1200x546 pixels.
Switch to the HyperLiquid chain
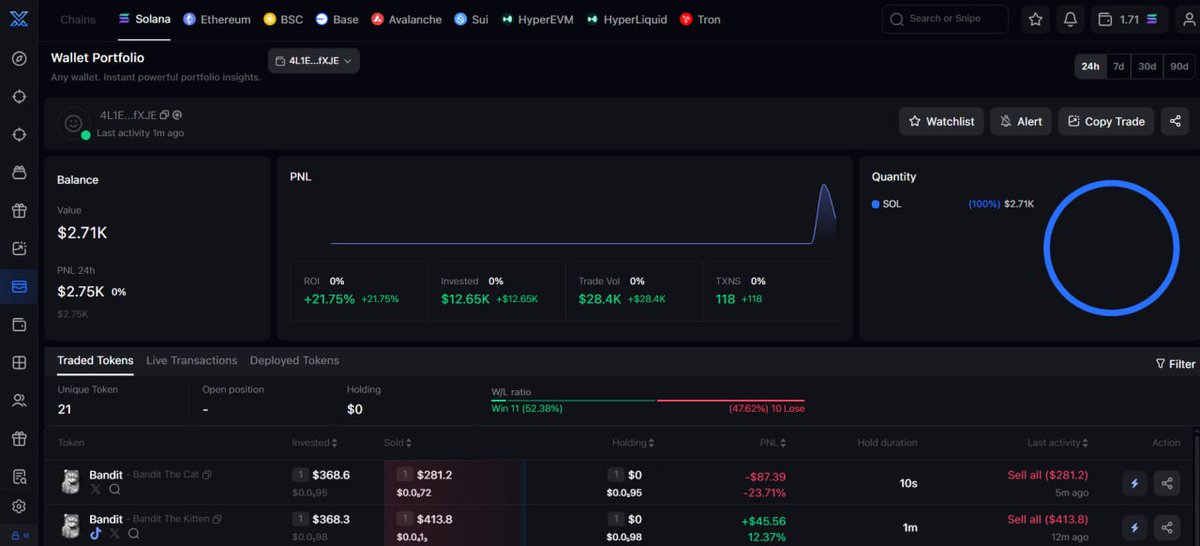pyautogui.click(x=627, y=19)
